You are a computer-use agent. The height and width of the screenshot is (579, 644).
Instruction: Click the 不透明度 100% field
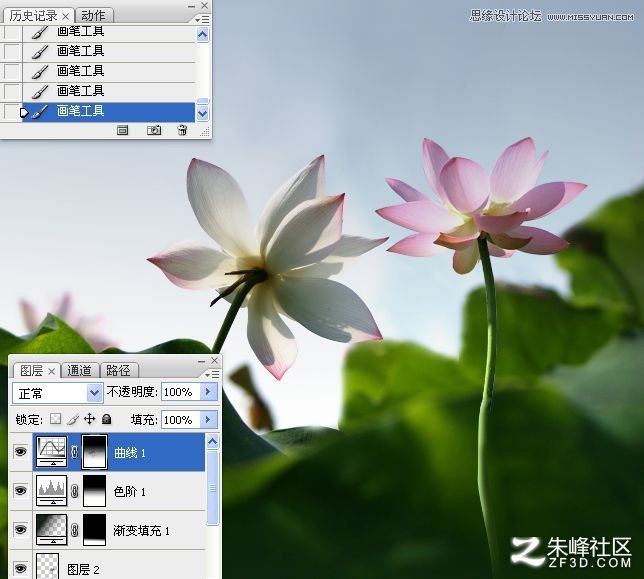181,392
